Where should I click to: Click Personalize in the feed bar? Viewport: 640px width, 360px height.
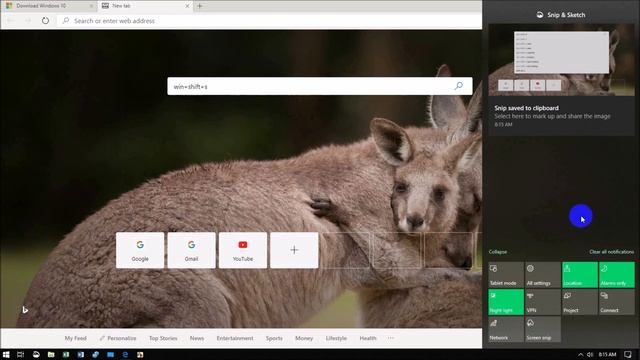118,338
